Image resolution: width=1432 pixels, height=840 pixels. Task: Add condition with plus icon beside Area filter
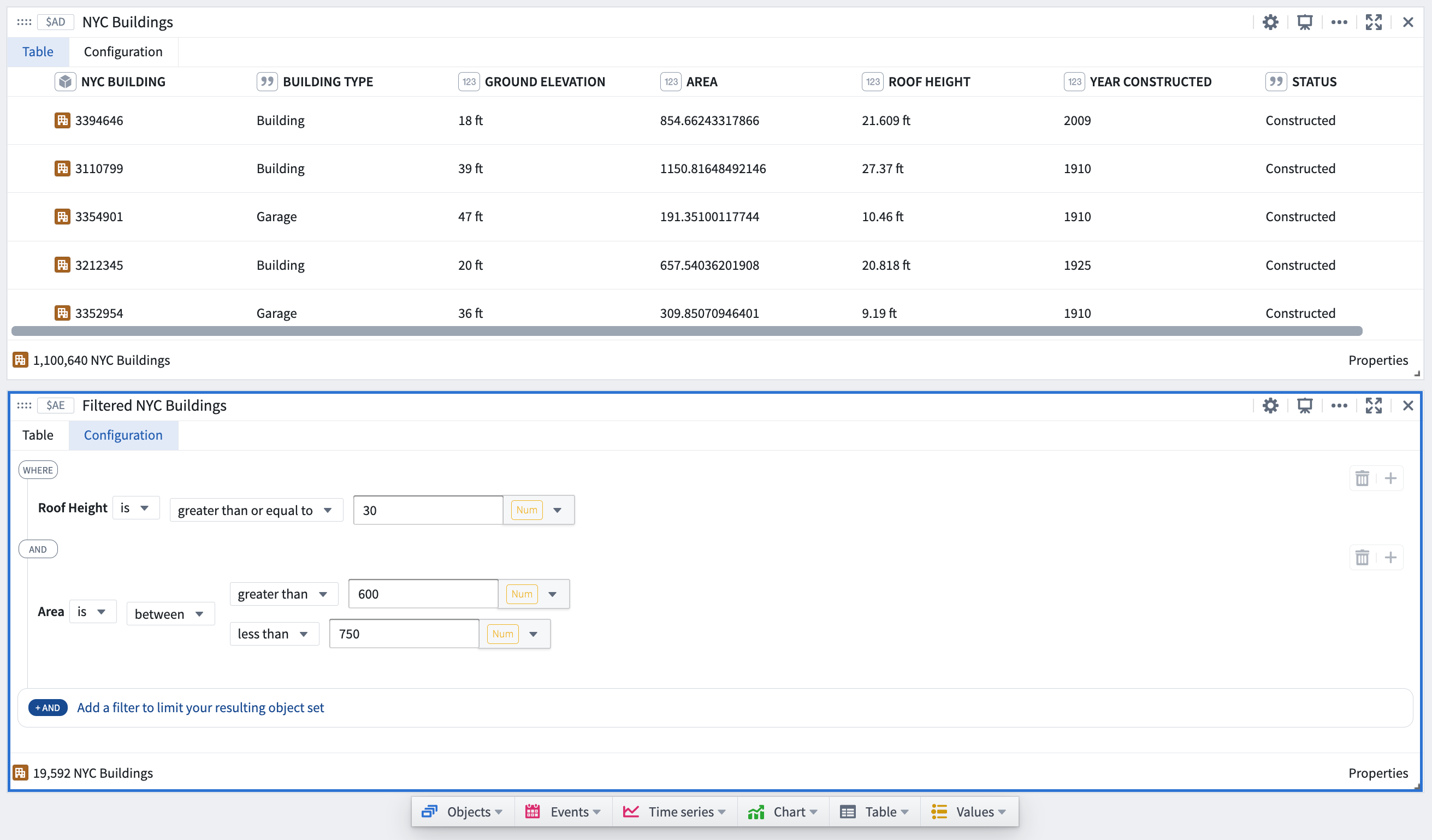(x=1390, y=557)
